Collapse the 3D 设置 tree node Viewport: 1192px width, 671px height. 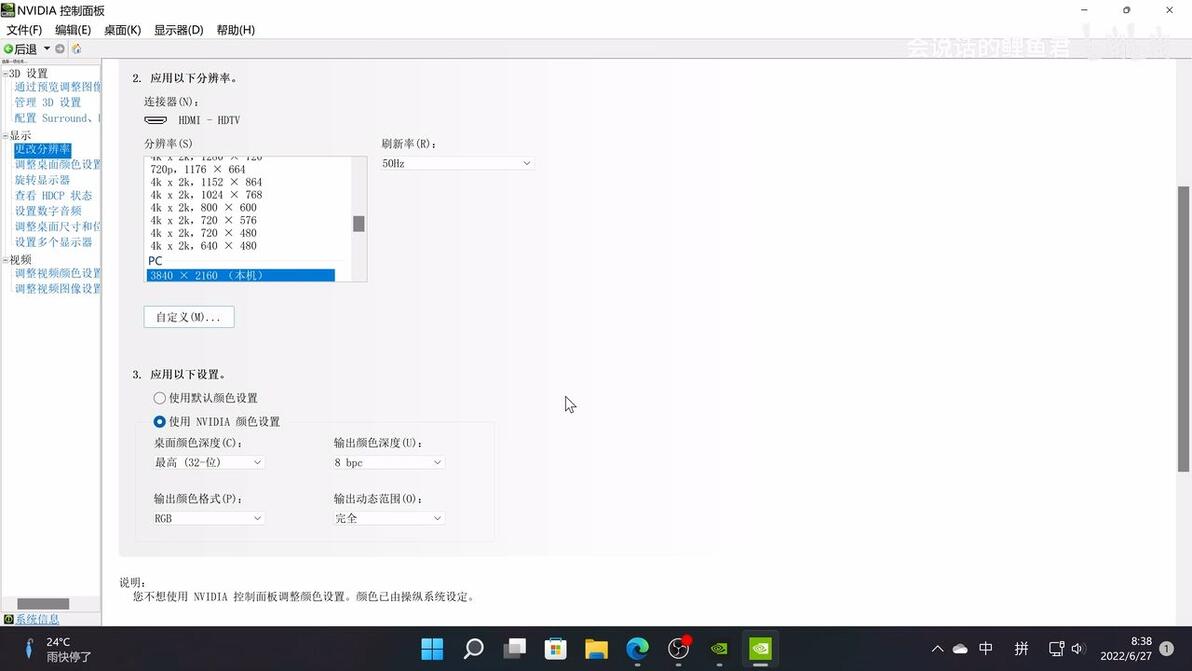click(5, 74)
